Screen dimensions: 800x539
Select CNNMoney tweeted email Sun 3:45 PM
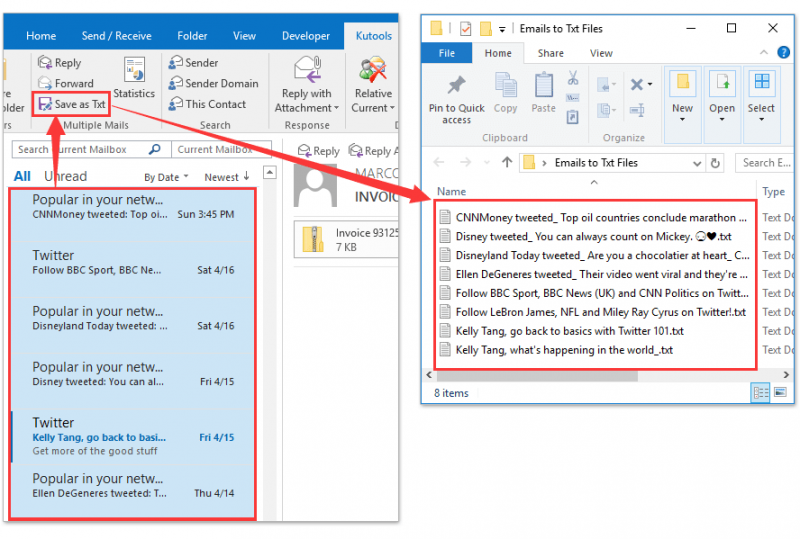[x=133, y=215]
